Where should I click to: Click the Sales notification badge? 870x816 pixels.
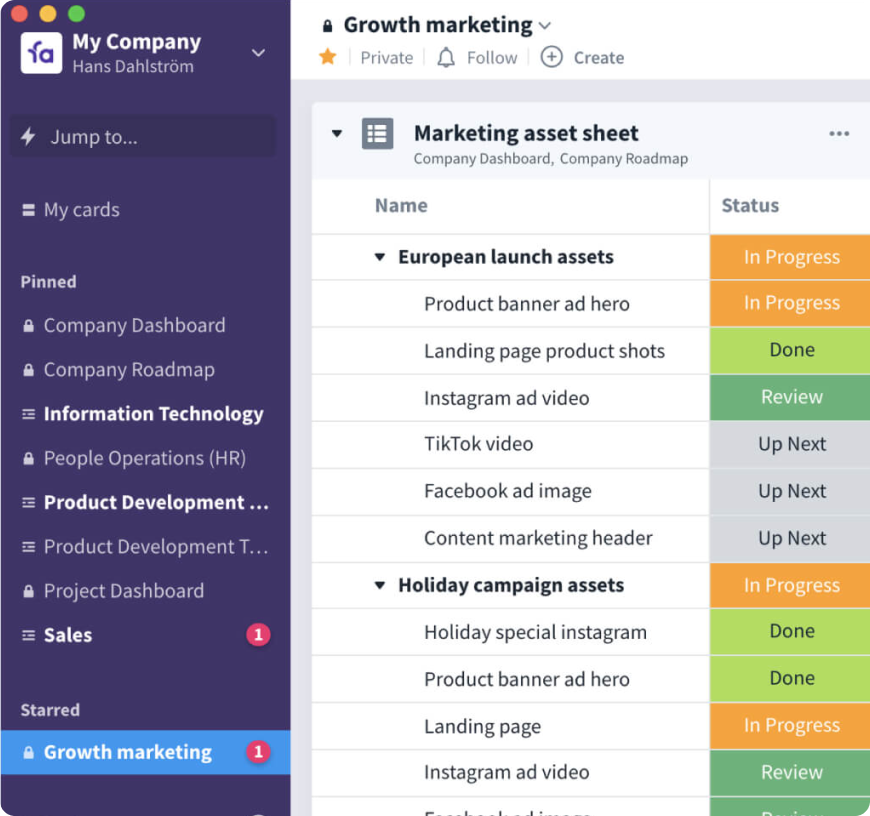click(259, 635)
